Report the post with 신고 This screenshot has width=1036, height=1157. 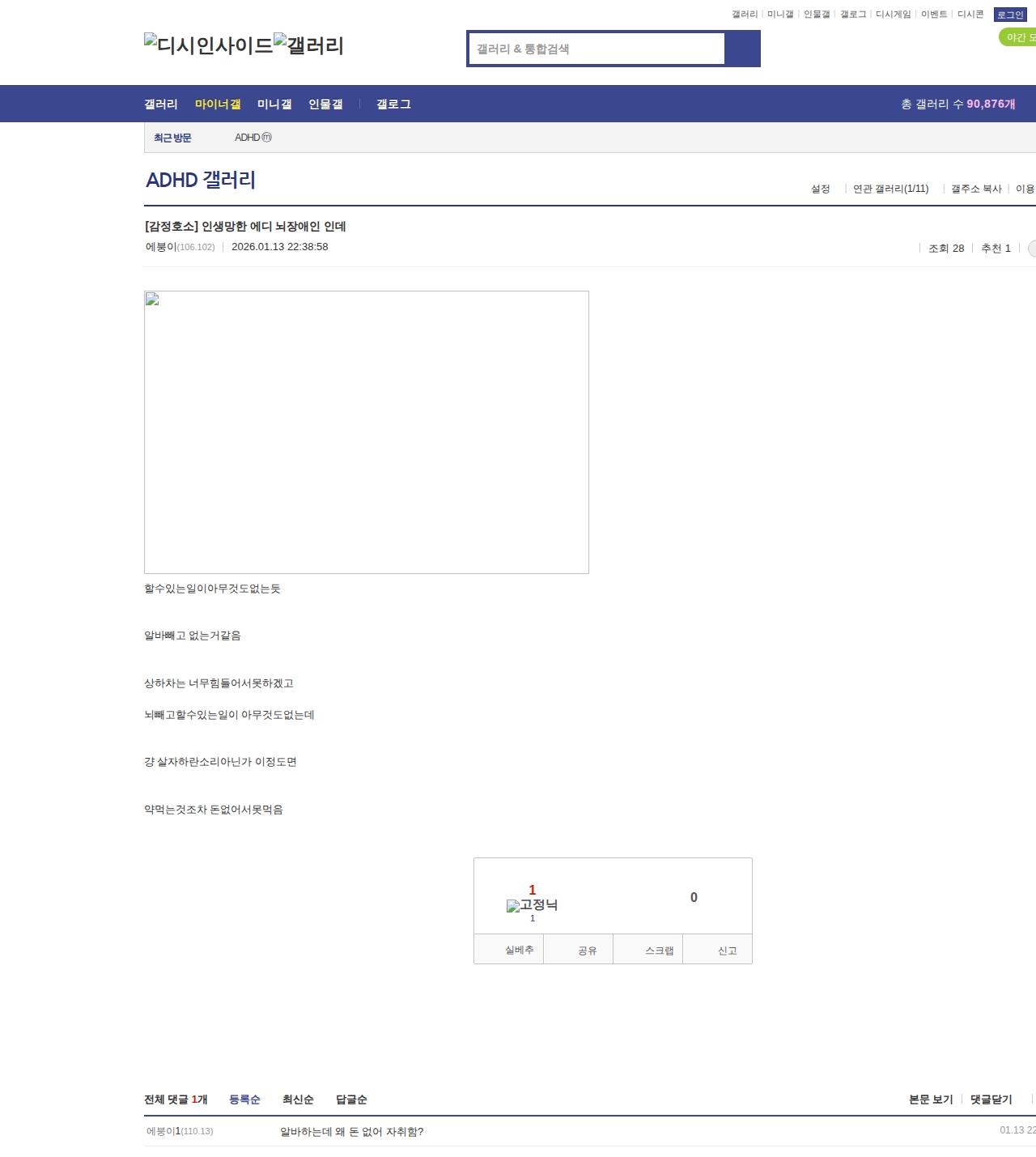pyautogui.click(x=727, y=951)
